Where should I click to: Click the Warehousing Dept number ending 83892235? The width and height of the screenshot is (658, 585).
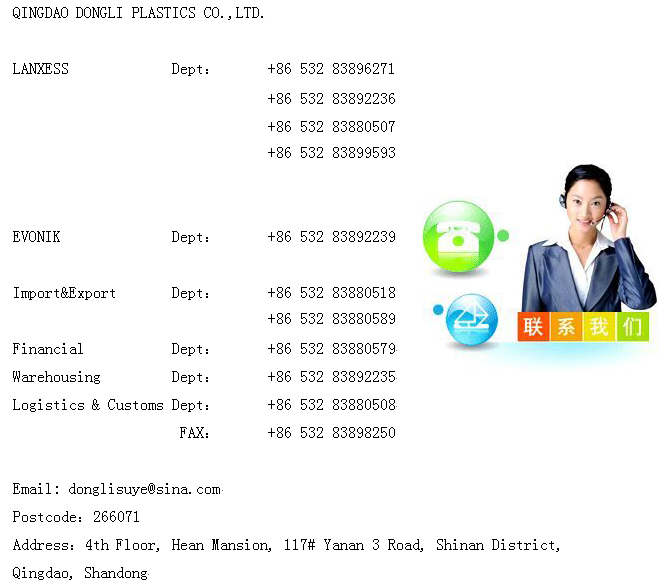coord(331,377)
